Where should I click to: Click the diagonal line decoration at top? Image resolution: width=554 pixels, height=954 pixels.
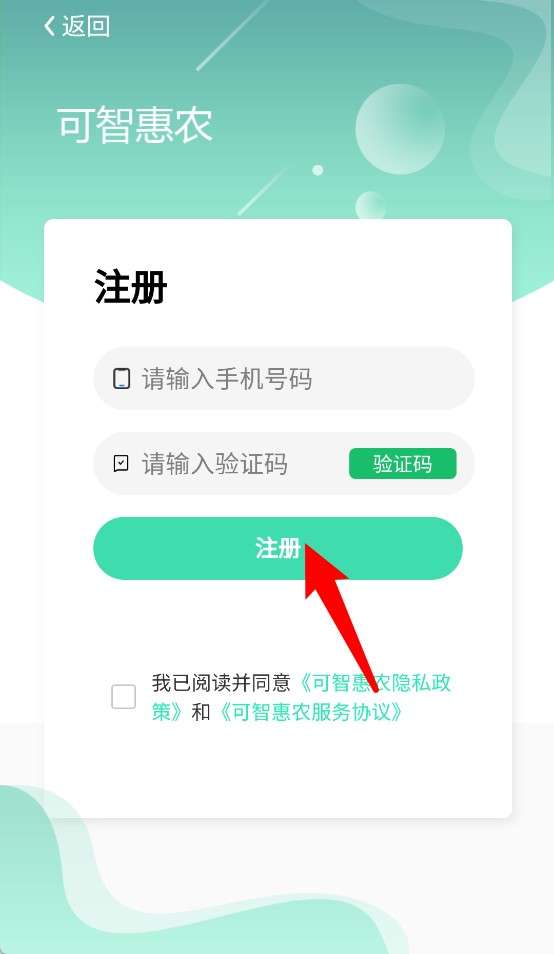pyautogui.click(x=233, y=35)
